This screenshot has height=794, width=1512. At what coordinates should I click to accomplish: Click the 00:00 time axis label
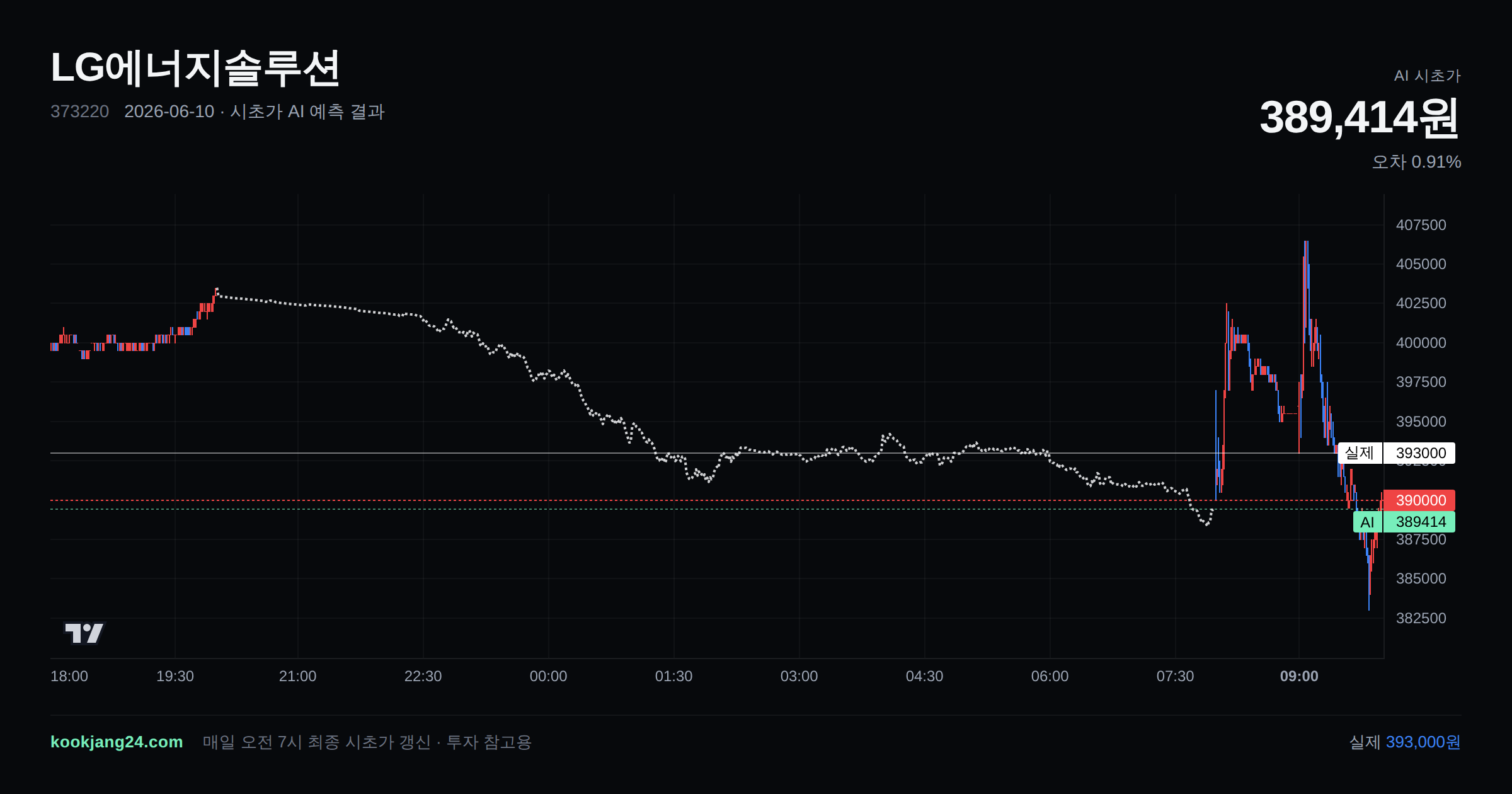click(549, 676)
